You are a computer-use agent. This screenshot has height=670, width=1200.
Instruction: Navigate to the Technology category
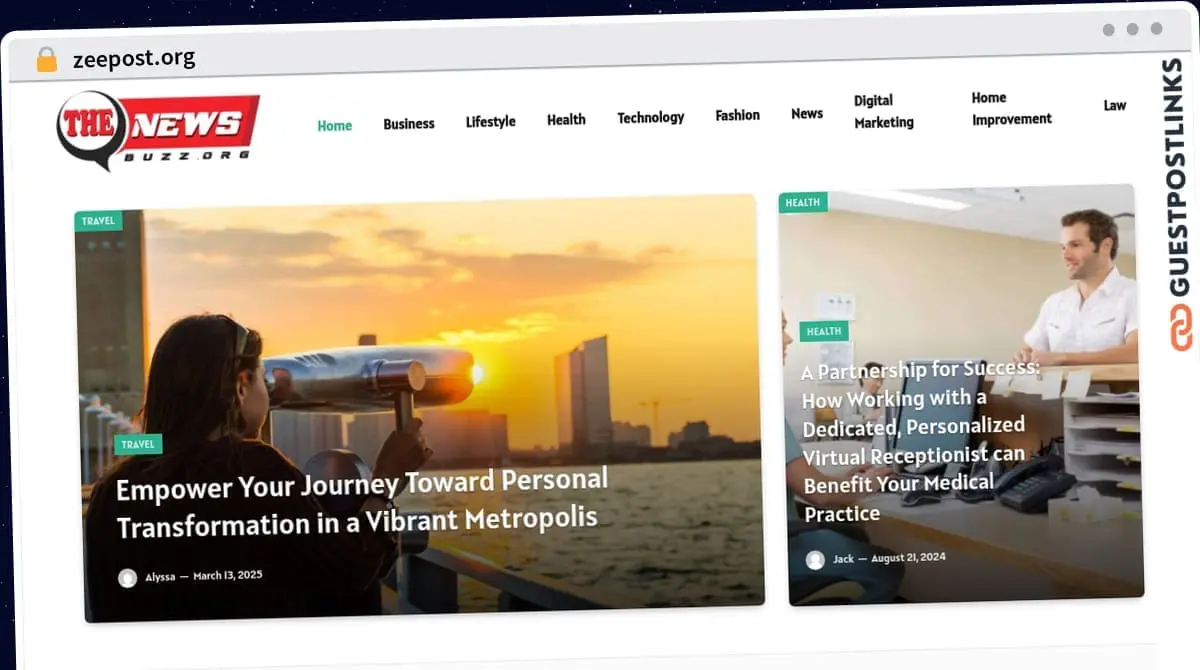point(650,118)
